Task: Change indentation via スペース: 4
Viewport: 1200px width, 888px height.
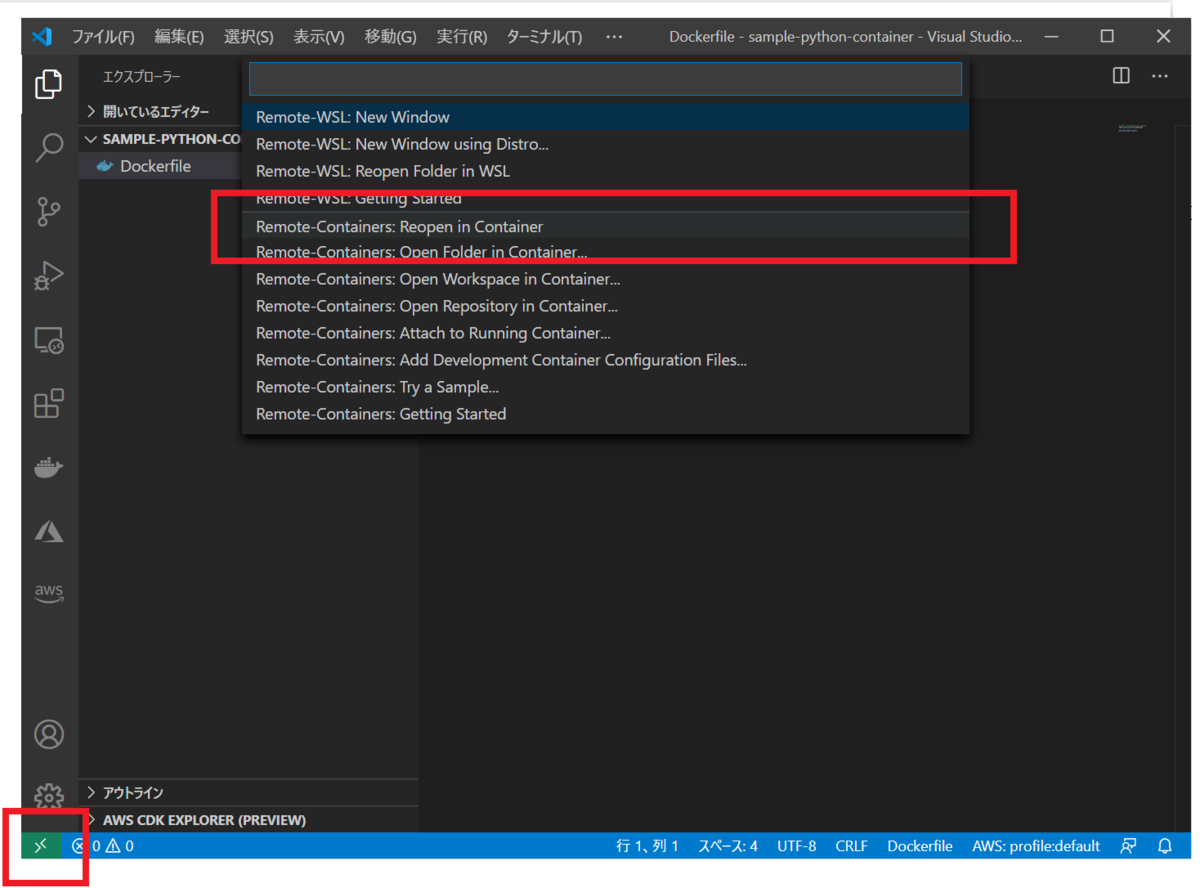Action: point(727,846)
